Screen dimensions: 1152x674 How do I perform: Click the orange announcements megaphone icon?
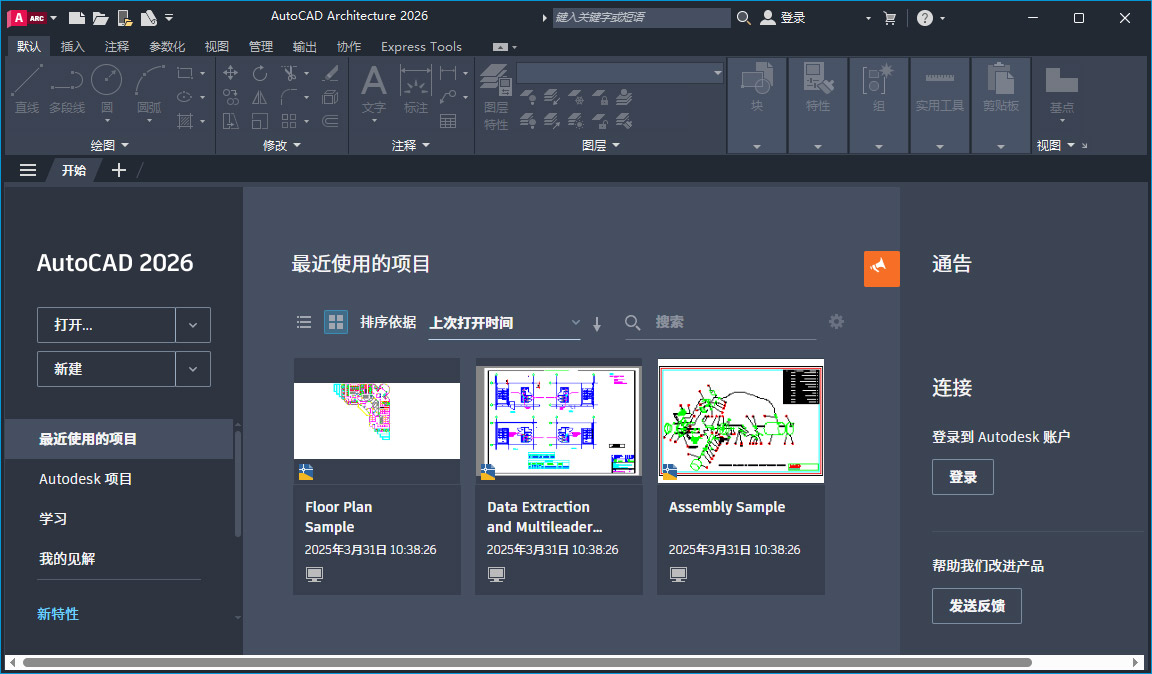click(881, 268)
